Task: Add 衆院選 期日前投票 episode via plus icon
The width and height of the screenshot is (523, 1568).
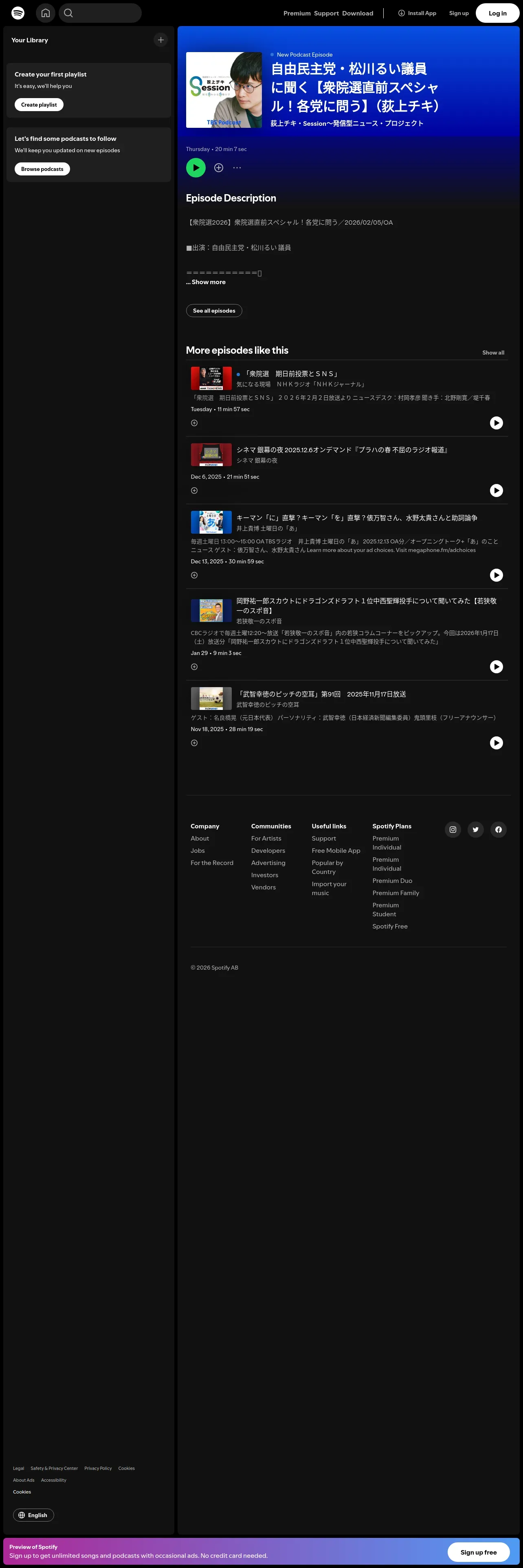Action: [194, 423]
